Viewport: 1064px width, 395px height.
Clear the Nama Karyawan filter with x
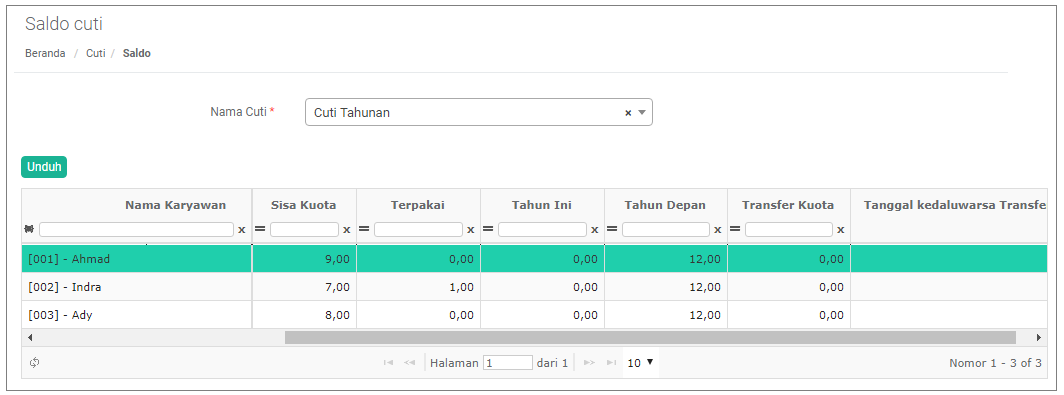(242, 230)
